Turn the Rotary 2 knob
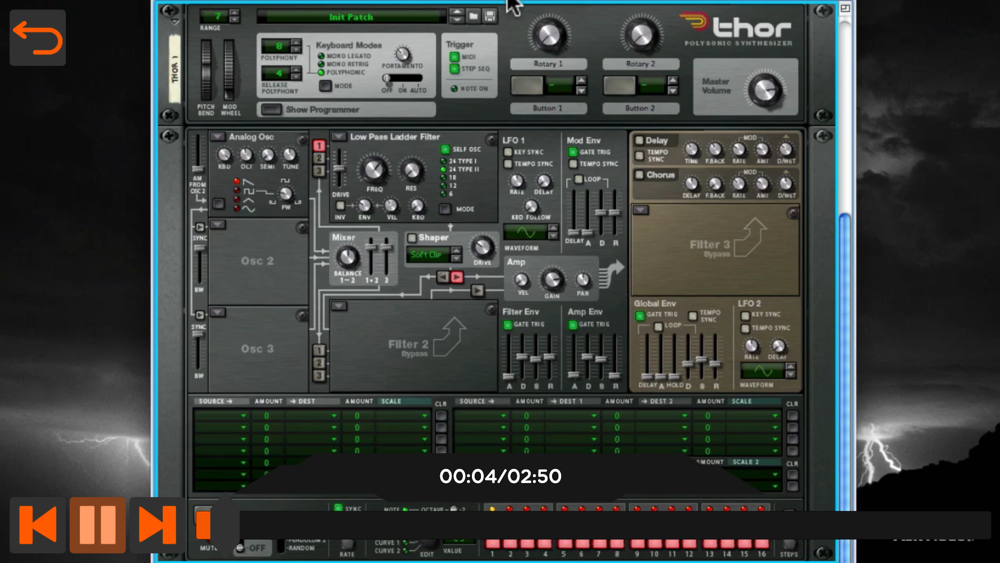 641,35
